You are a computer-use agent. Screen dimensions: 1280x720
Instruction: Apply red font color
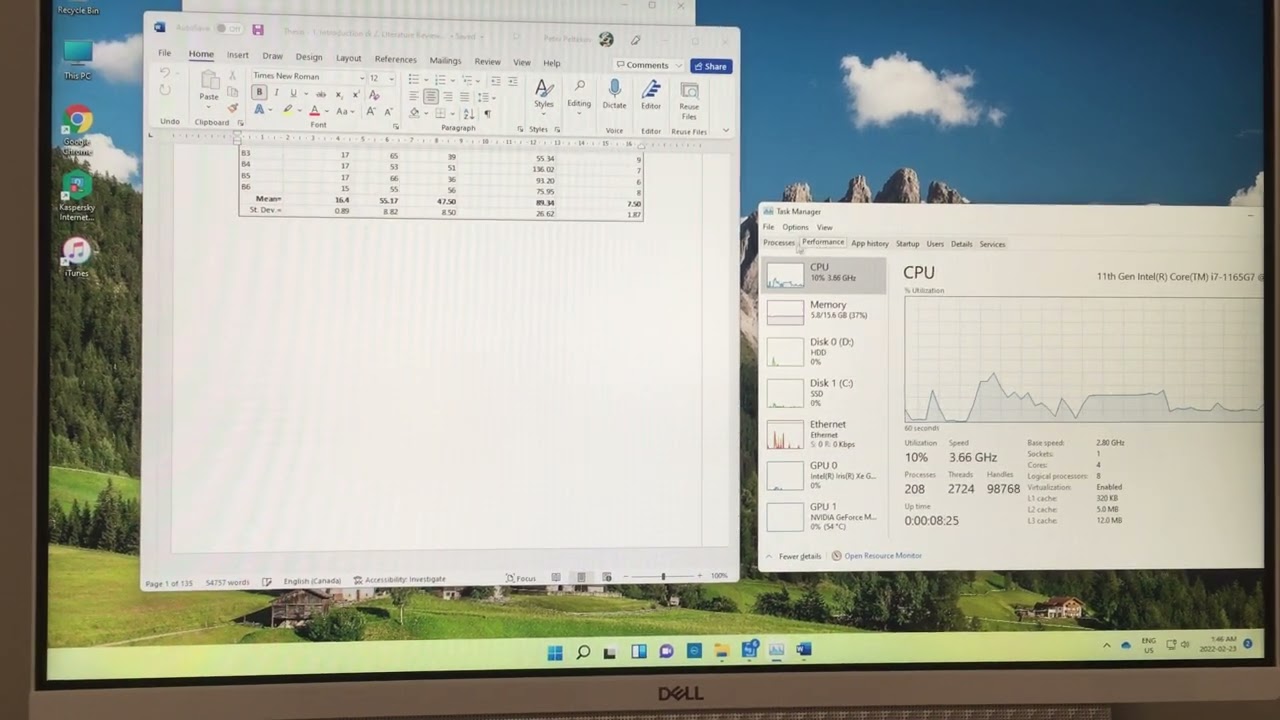coord(315,110)
